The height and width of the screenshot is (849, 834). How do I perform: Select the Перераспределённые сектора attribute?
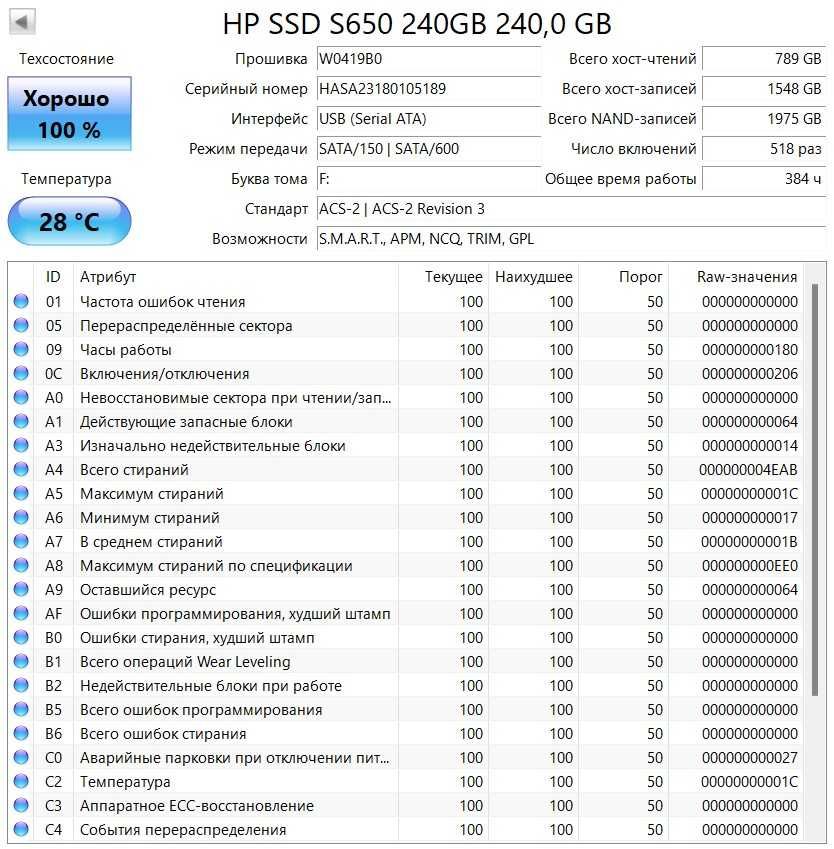point(406,325)
